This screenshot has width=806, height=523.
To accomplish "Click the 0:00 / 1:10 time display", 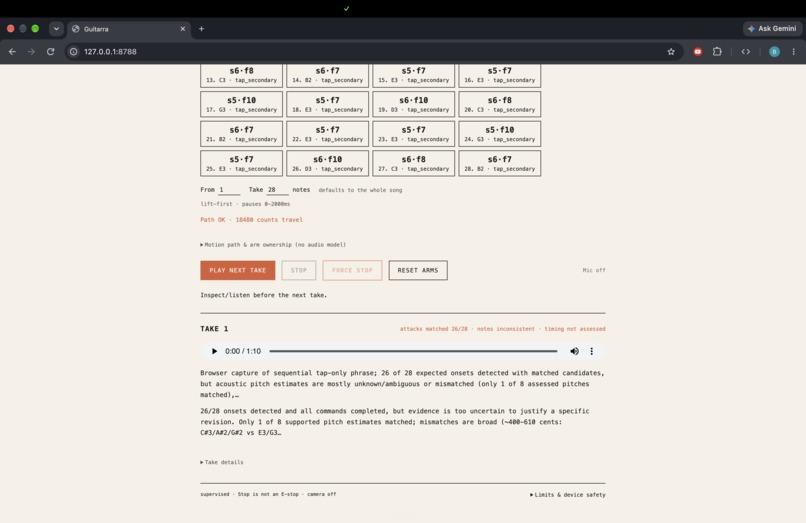I will click(243, 351).
